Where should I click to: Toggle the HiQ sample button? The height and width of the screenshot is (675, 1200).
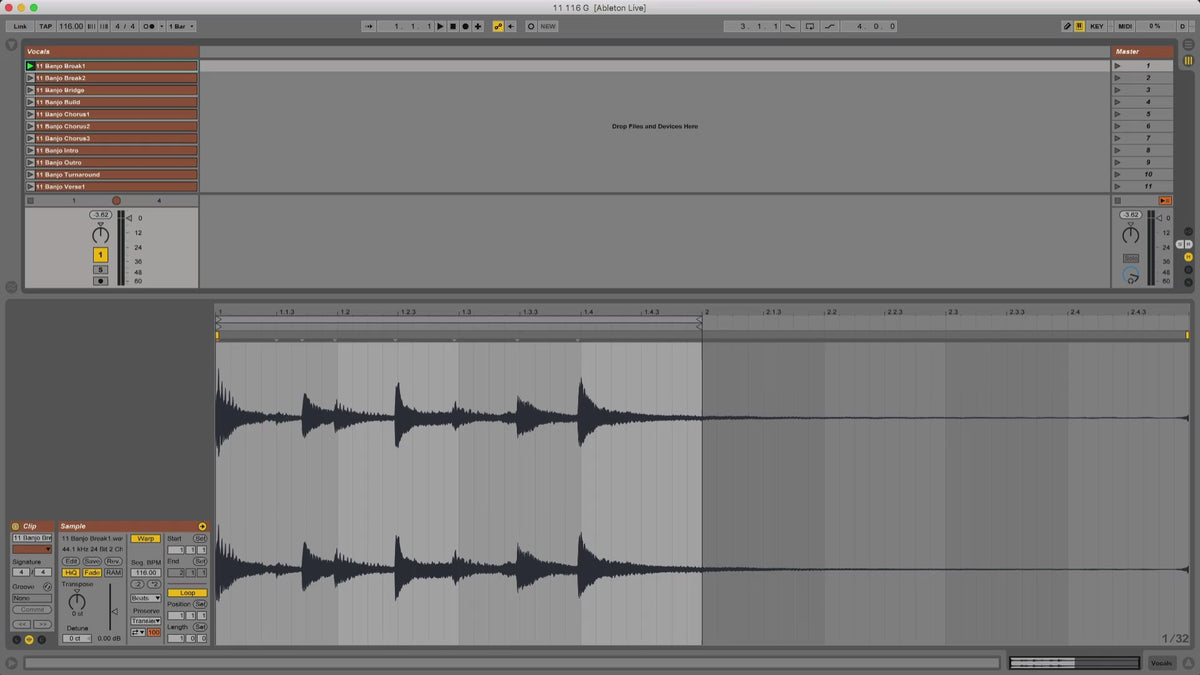[x=71, y=573]
